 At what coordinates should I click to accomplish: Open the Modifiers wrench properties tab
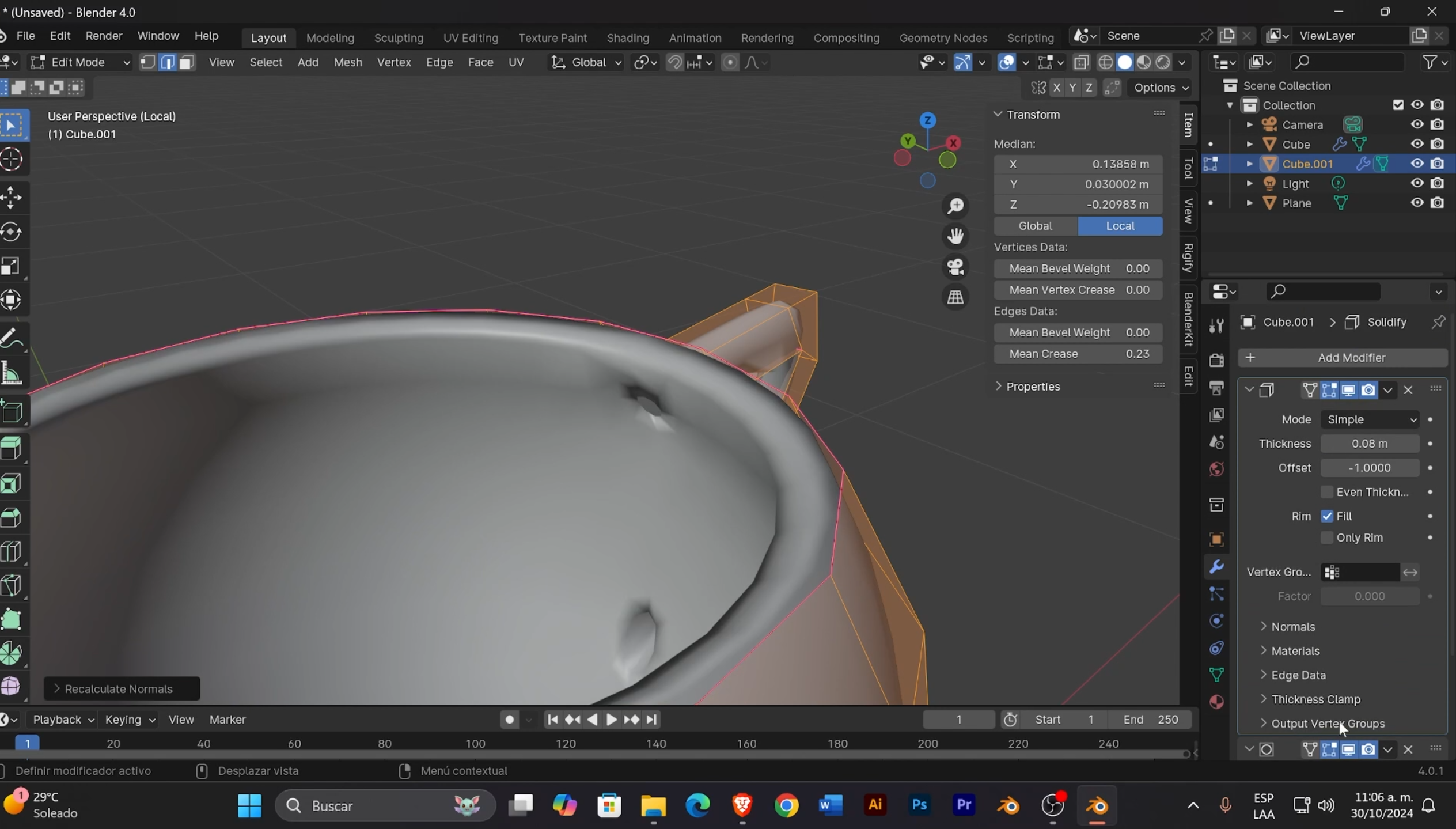[x=1216, y=566]
